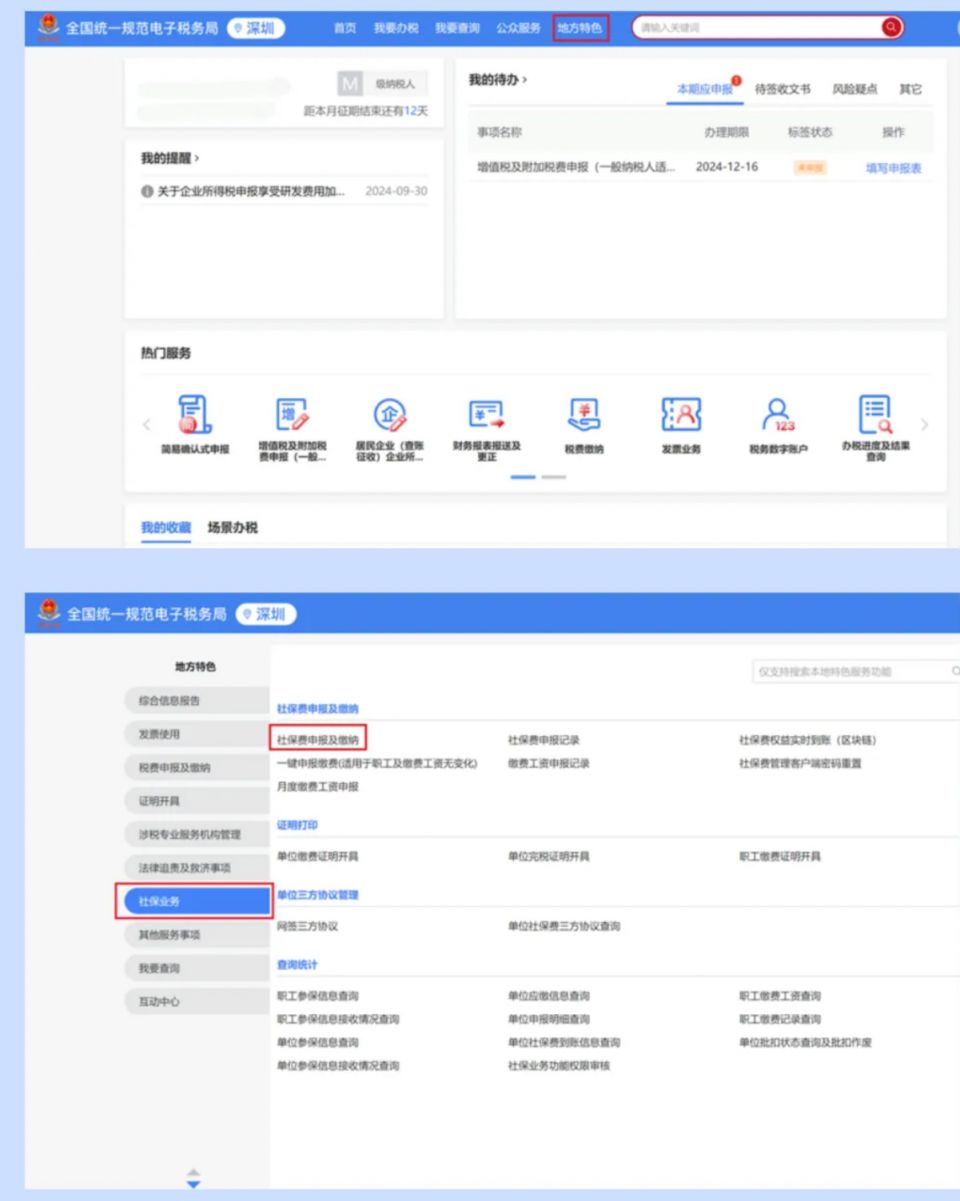This screenshot has width=960, height=1201.
Task: Open 税务数字账户 icon
Action: (x=777, y=414)
